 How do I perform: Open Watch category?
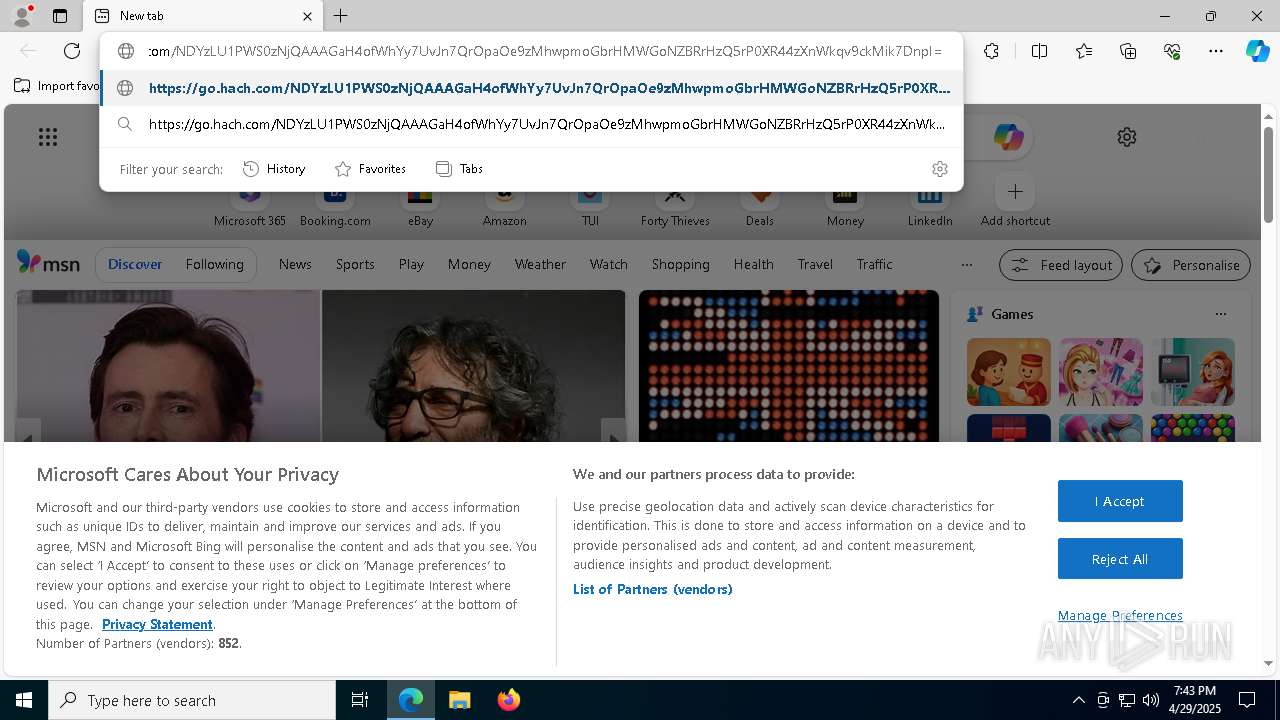609,264
